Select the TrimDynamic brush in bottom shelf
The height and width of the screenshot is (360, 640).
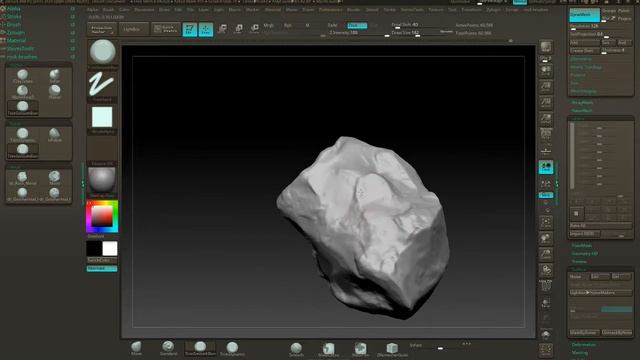(232, 348)
